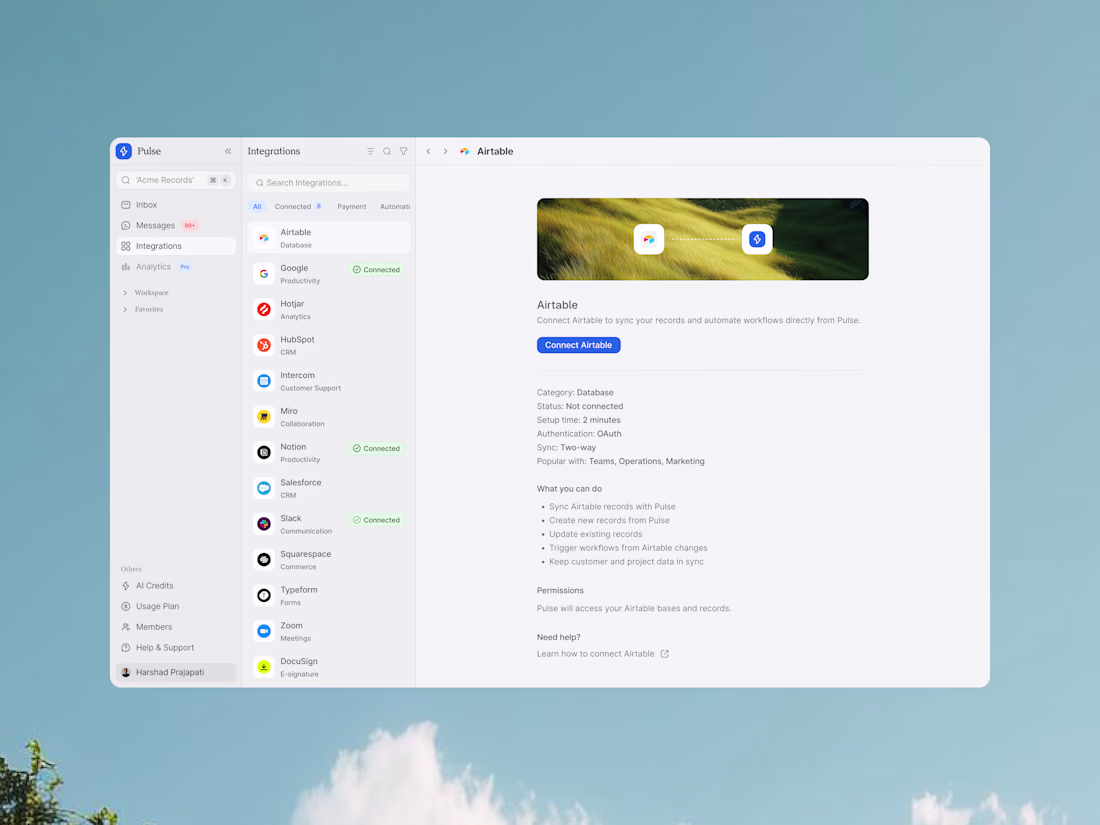Click 'Update existing records' bullet
The image size is (1100, 825).
point(596,535)
